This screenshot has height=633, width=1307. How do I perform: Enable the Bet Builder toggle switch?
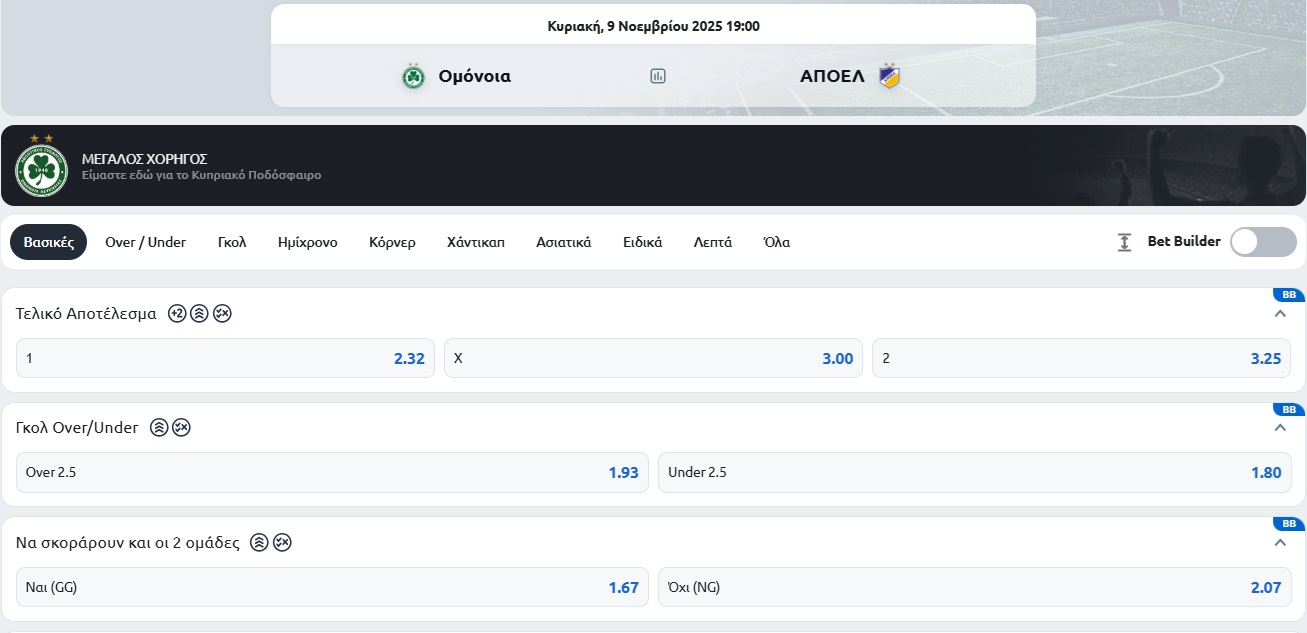1262,242
